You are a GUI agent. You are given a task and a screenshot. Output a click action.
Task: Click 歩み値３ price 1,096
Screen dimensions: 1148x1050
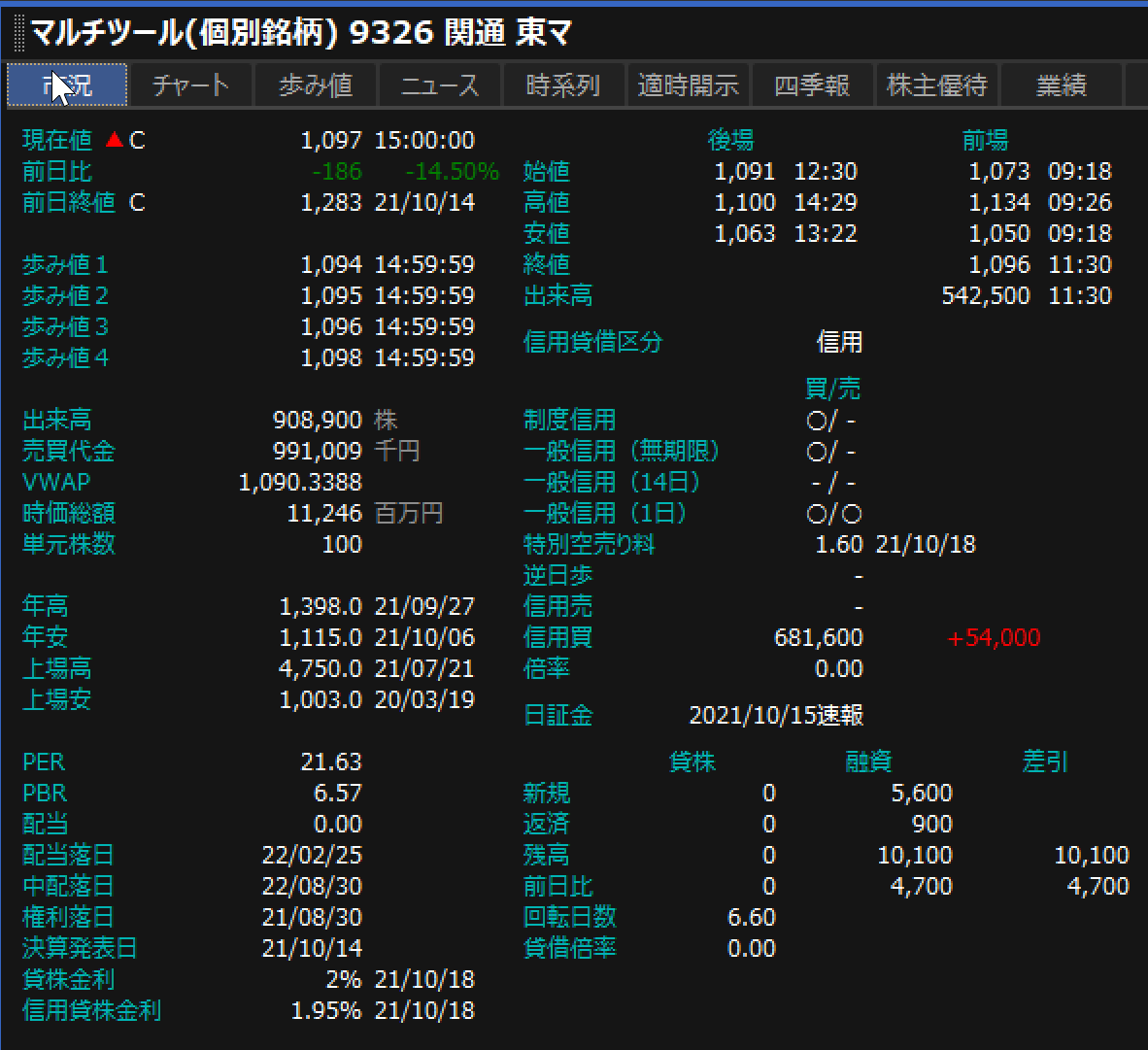pyautogui.click(x=331, y=326)
